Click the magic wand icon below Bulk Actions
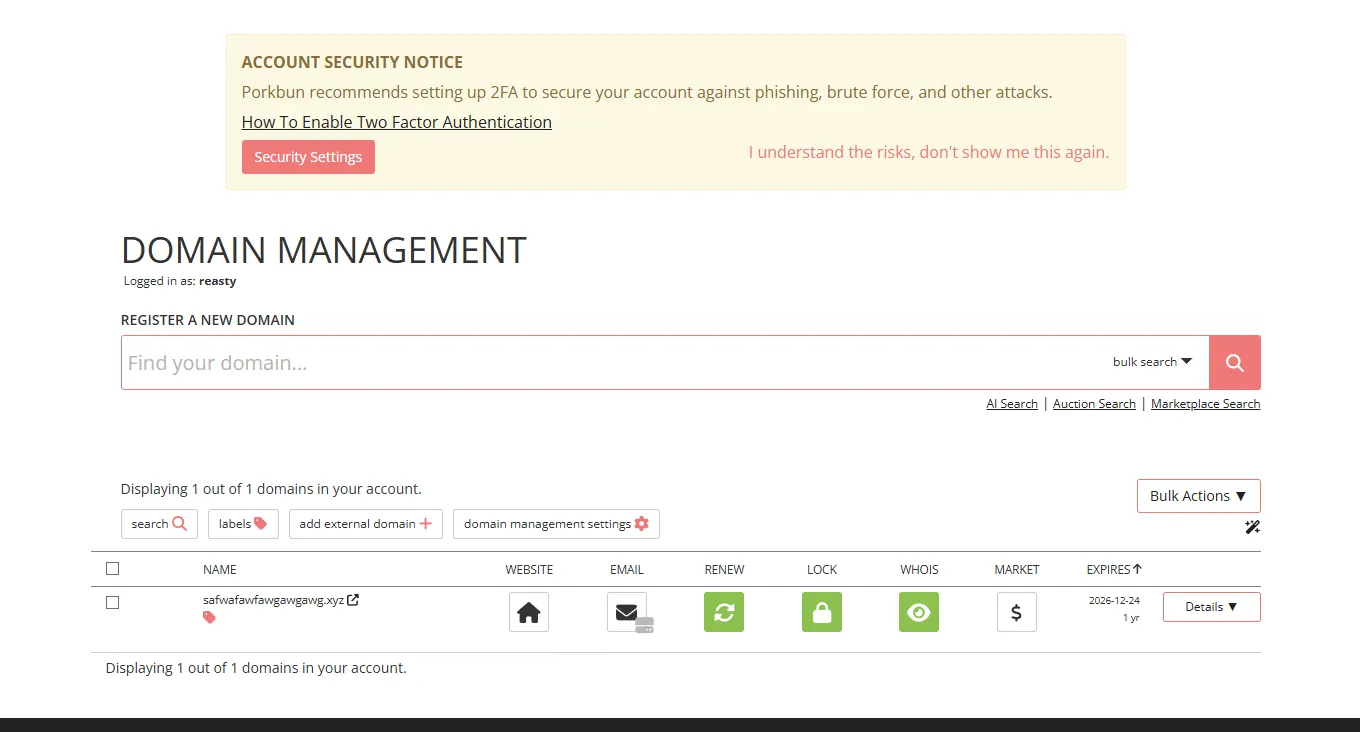 1252,527
